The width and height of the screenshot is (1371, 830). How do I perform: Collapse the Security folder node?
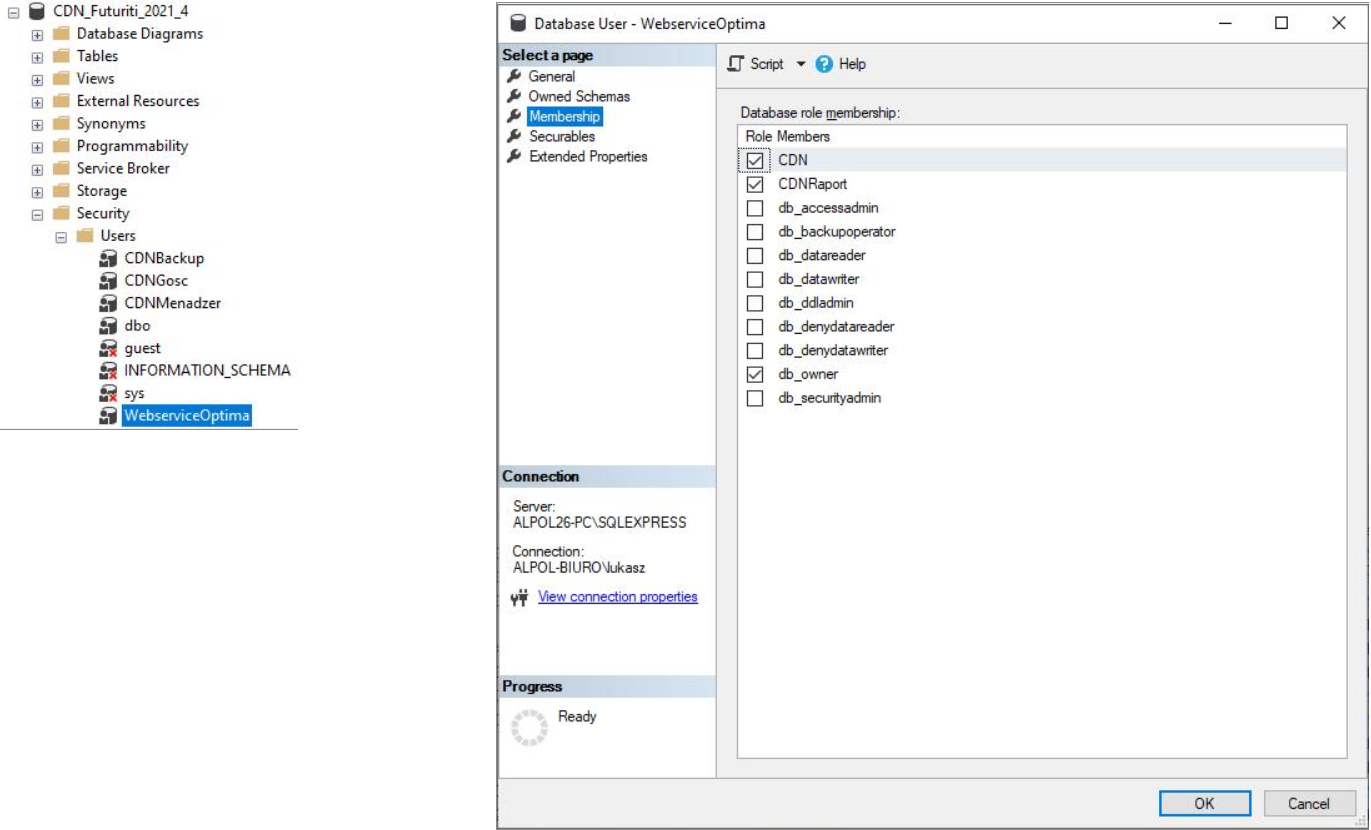coord(37,214)
